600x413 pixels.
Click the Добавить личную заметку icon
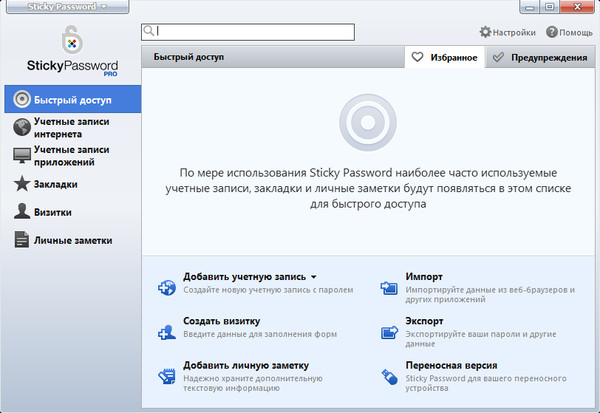[167, 377]
